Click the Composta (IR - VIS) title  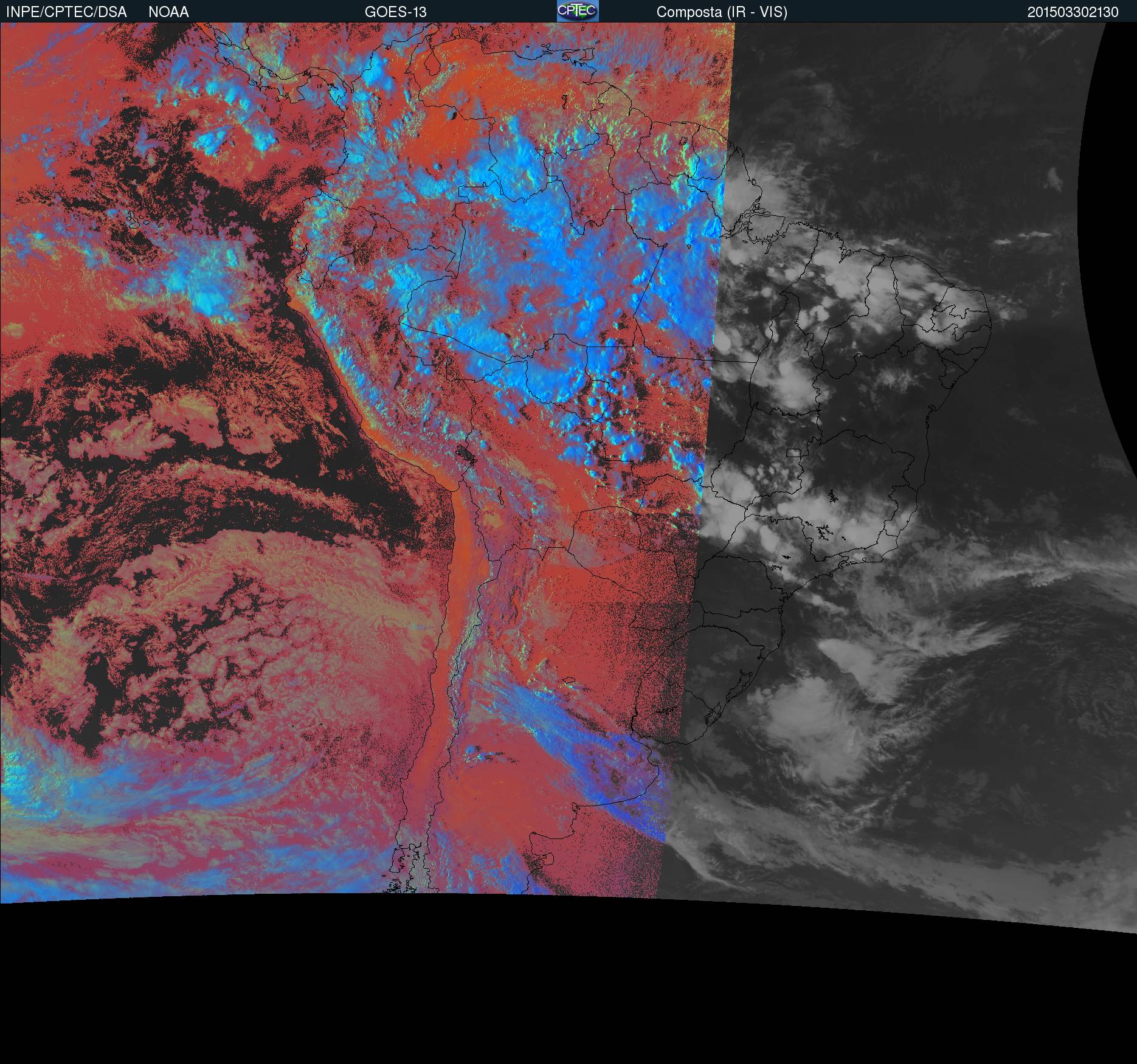click(x=722, y=12)
